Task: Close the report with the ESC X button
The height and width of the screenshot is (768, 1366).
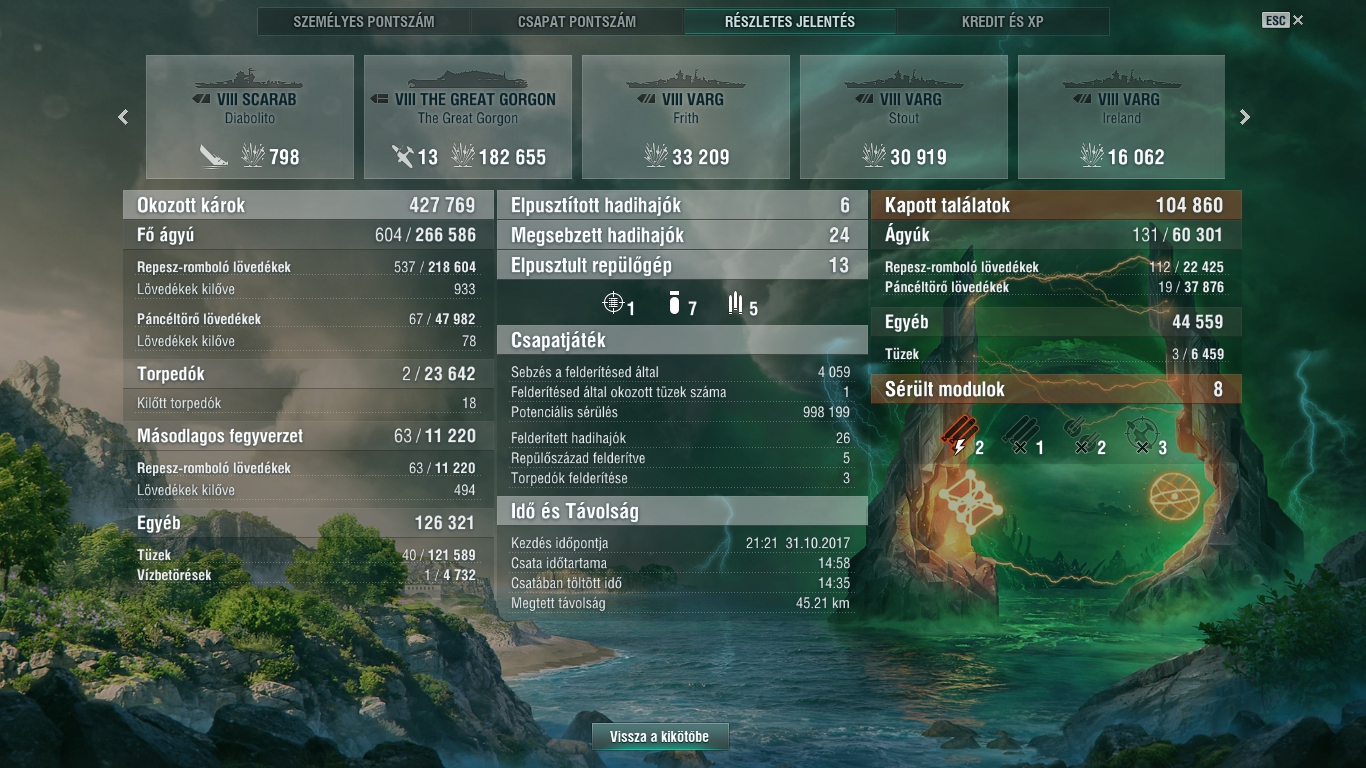Action: coord(1283,20)
